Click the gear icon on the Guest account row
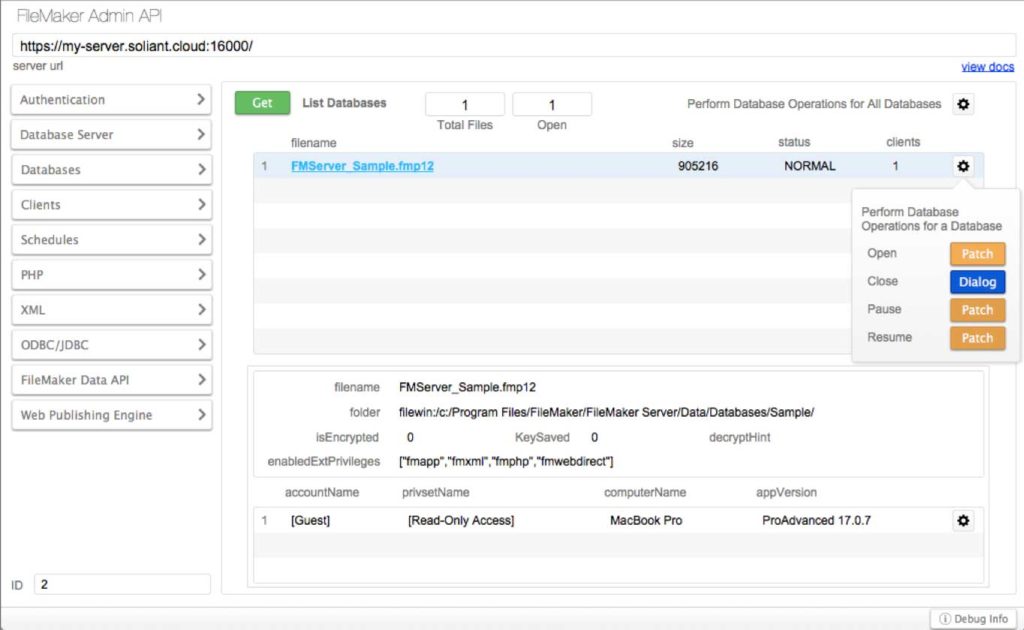This screenshot has width=1024, height=630. point(962,520)
